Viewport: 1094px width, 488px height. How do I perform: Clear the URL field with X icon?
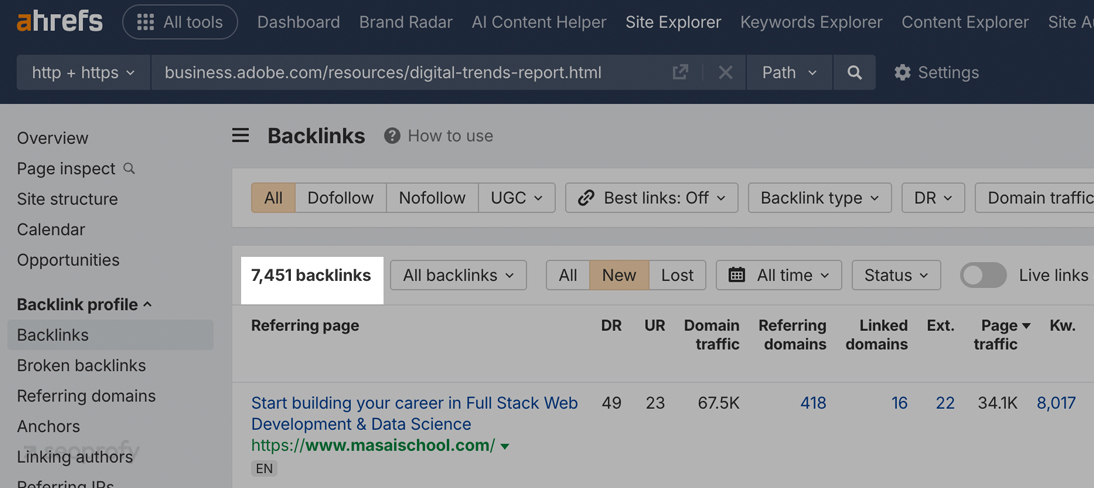(726, 73)
